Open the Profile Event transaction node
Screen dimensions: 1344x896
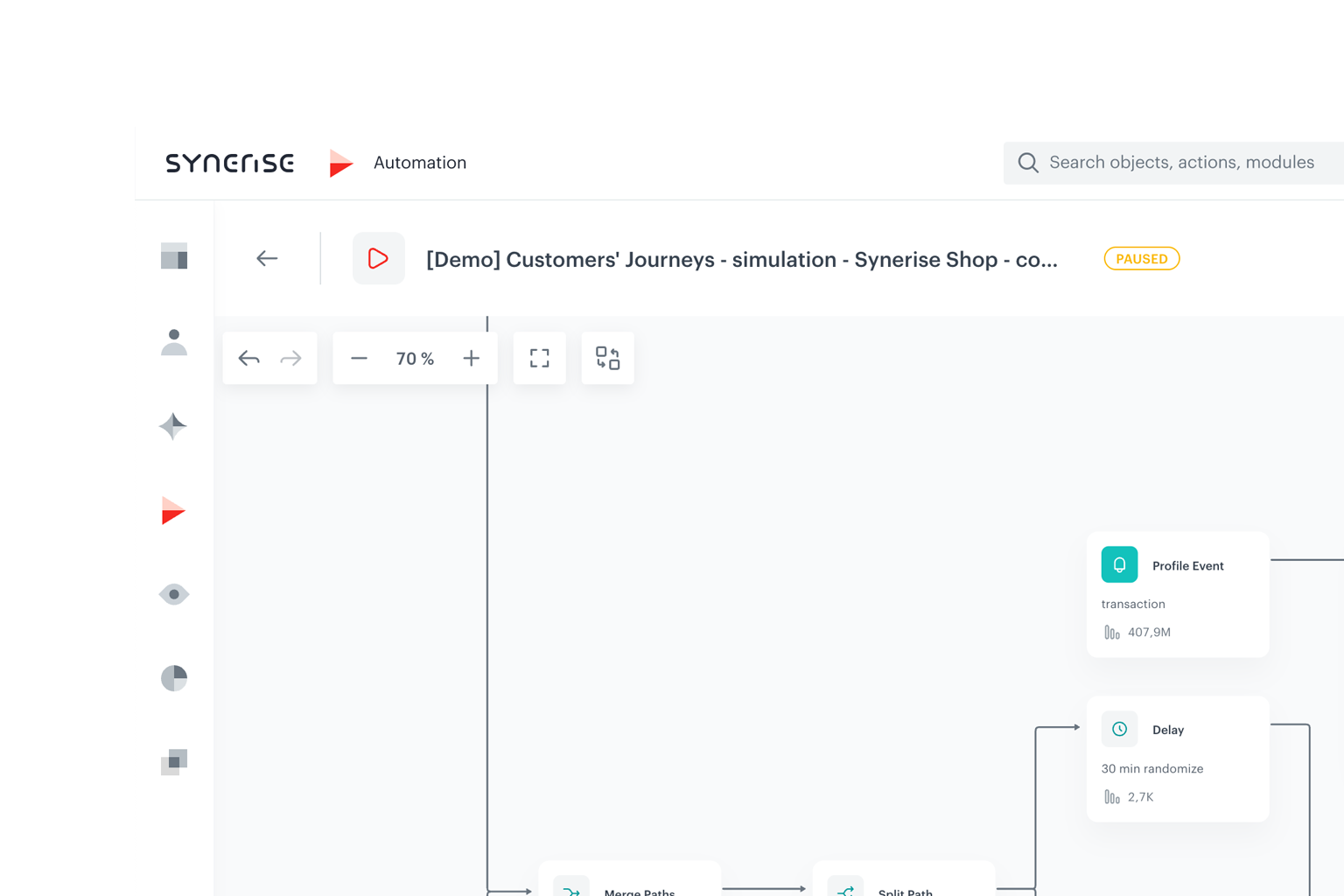tap(1177, 594)
